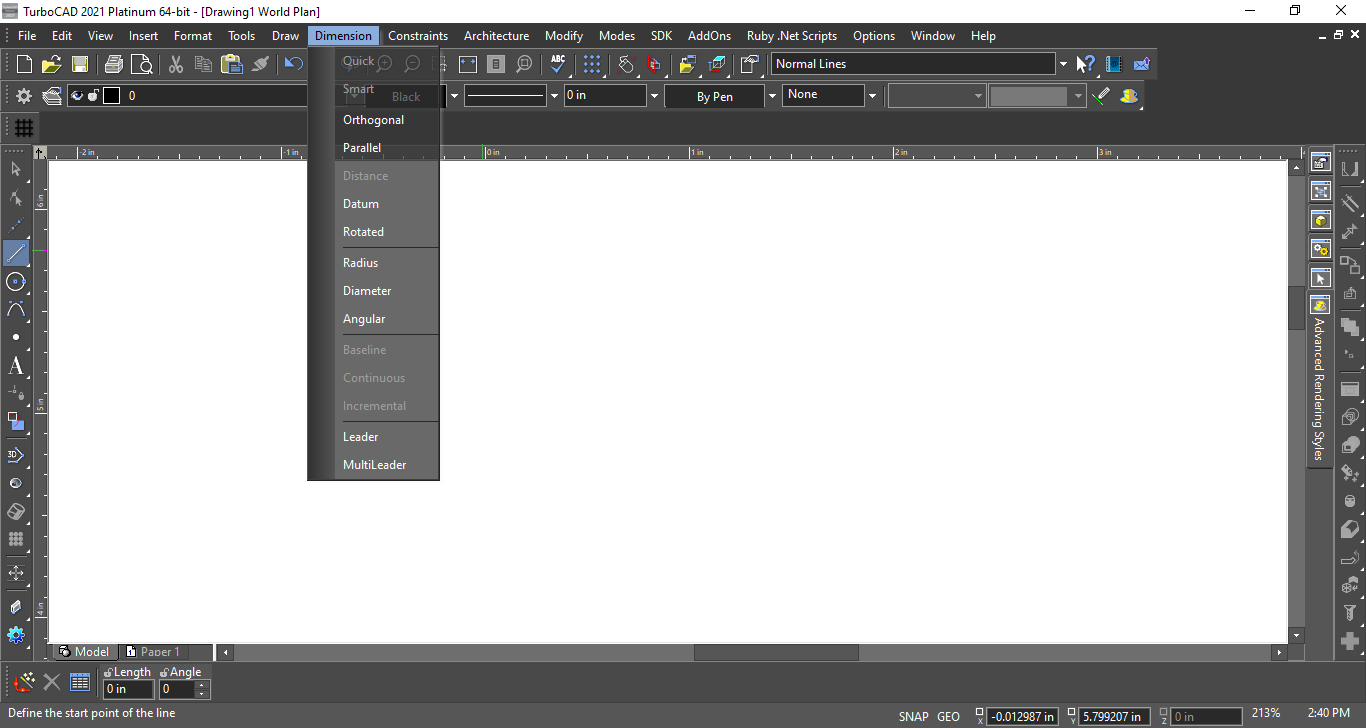Screen dimensions: 1366x728
Task: Open the Layers manager icon
Action: (x=52, y=96)
